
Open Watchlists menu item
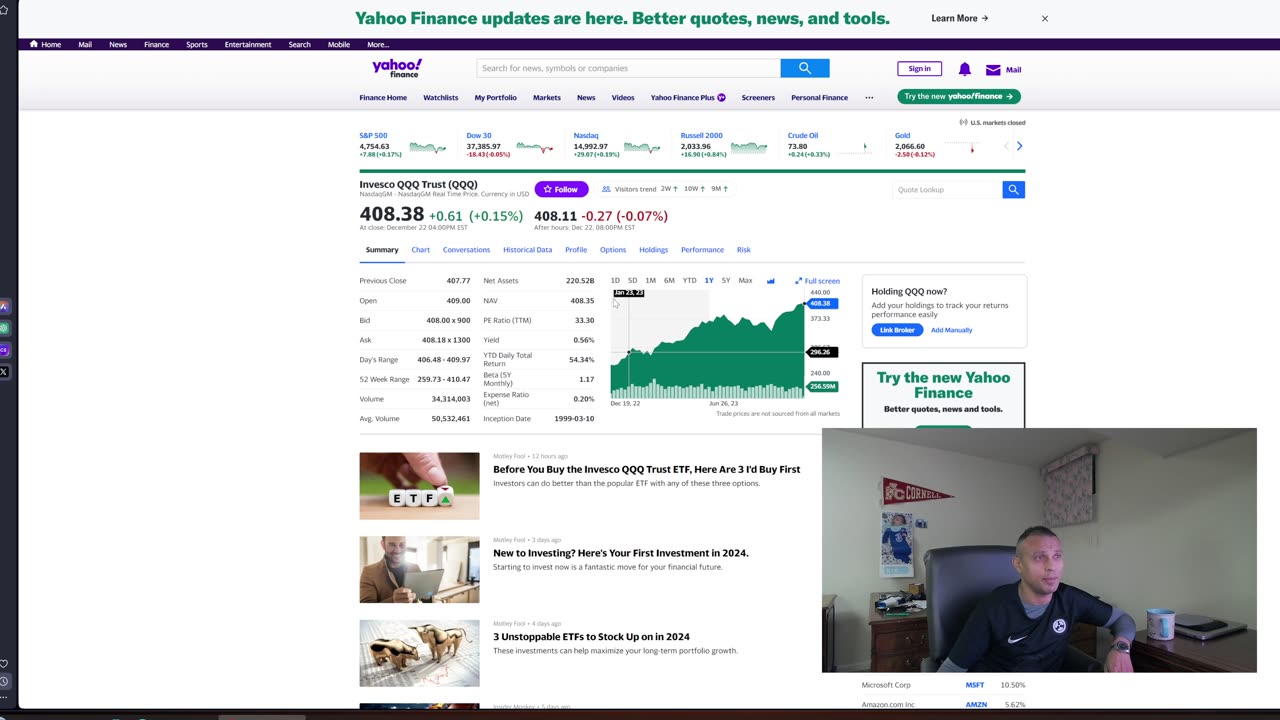(440, 97)
